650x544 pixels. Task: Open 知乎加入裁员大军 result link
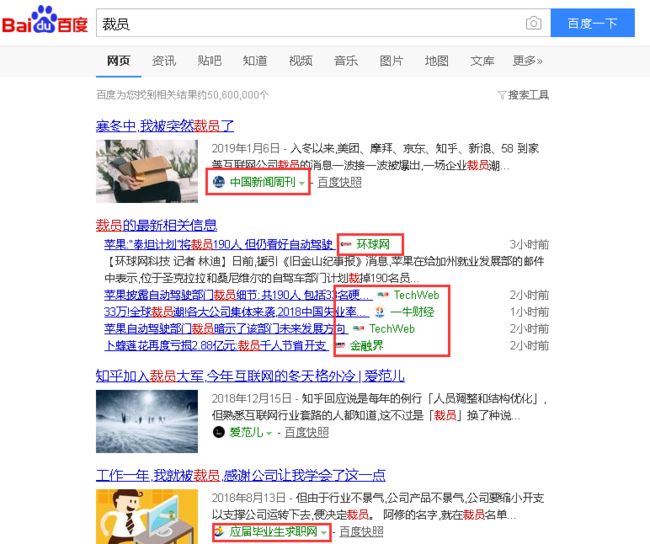[250, 376]
